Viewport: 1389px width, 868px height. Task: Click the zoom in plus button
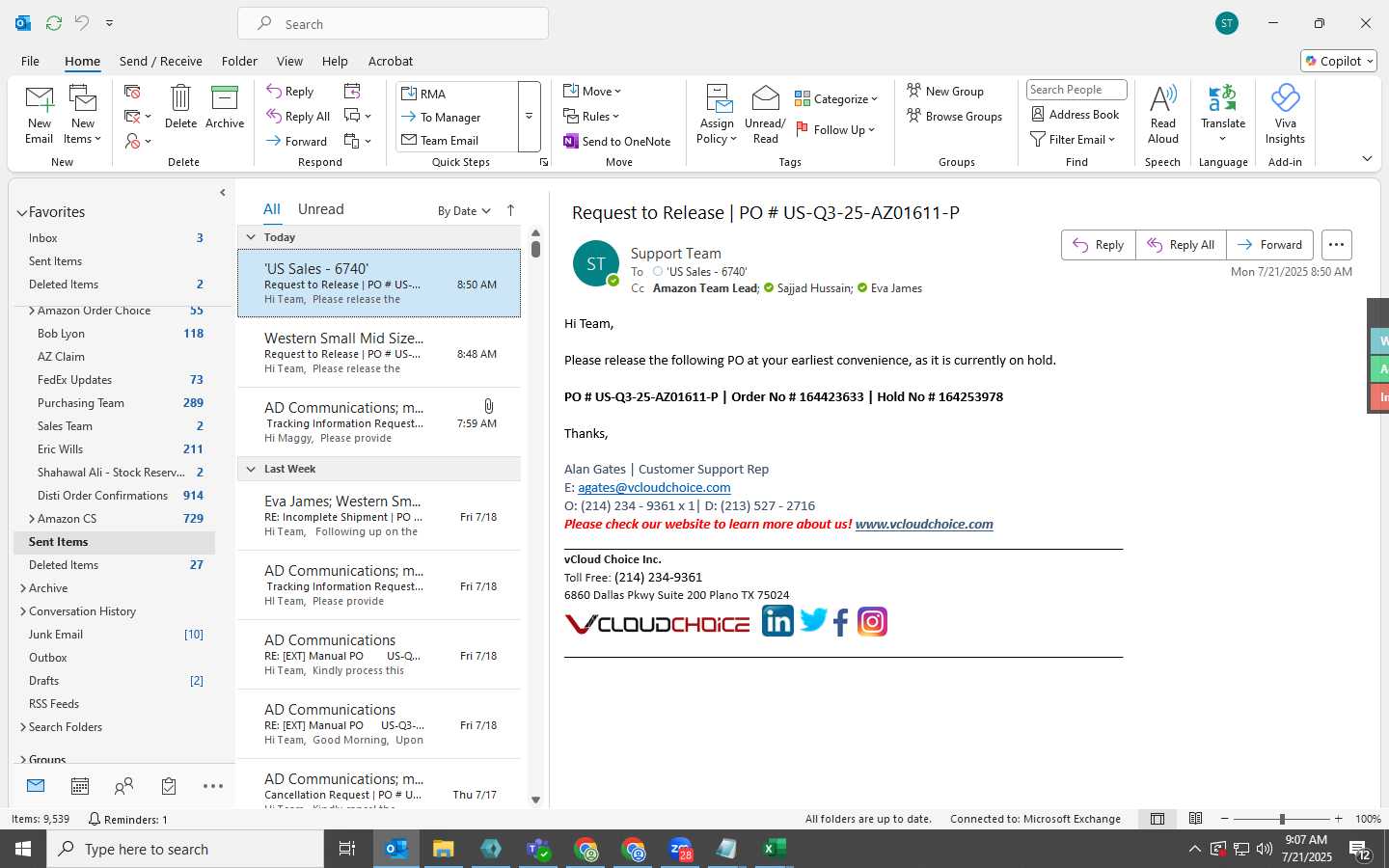coord(1339,819)
